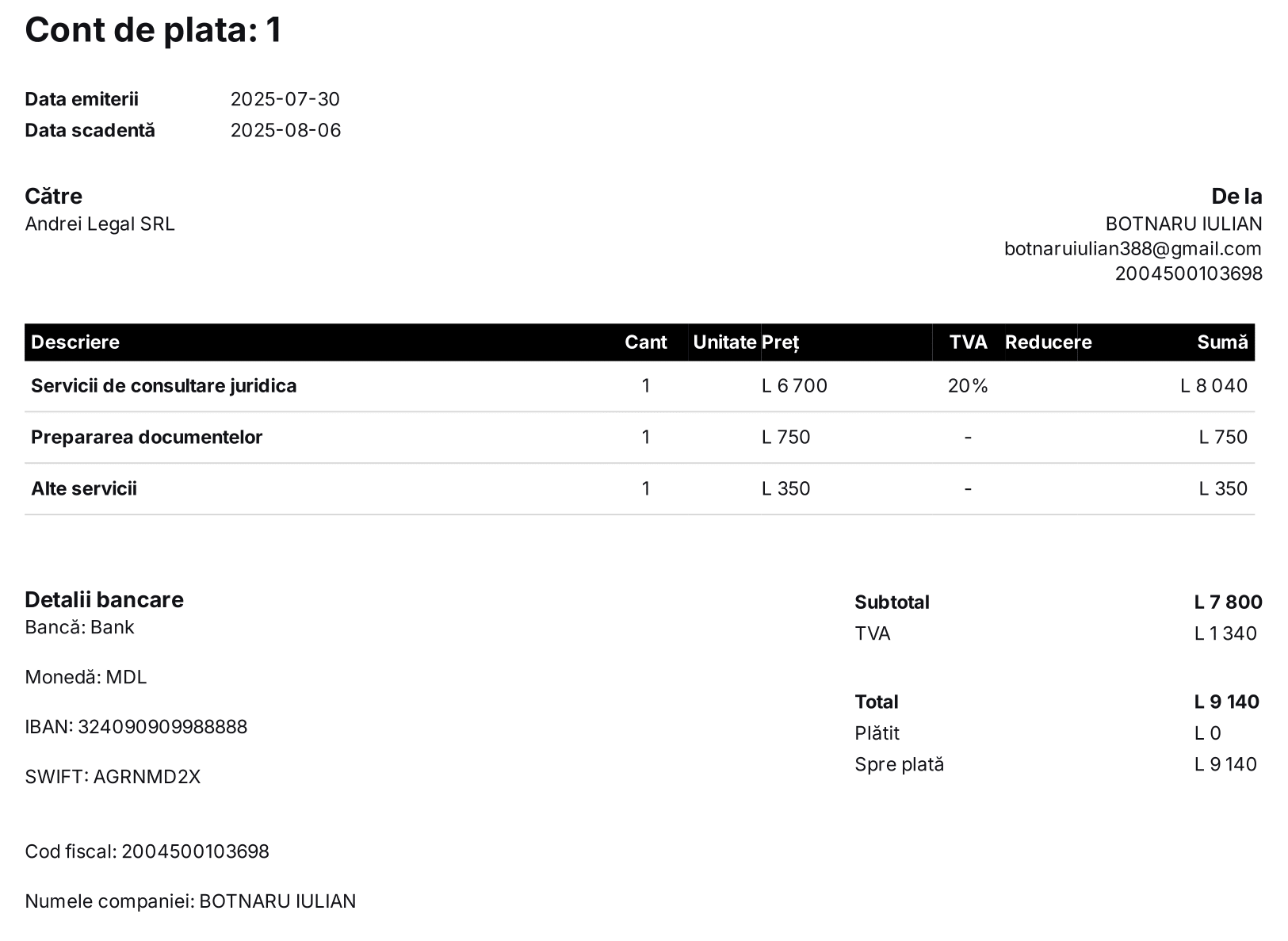Click the due date 2025-08-06

(285, 130)
